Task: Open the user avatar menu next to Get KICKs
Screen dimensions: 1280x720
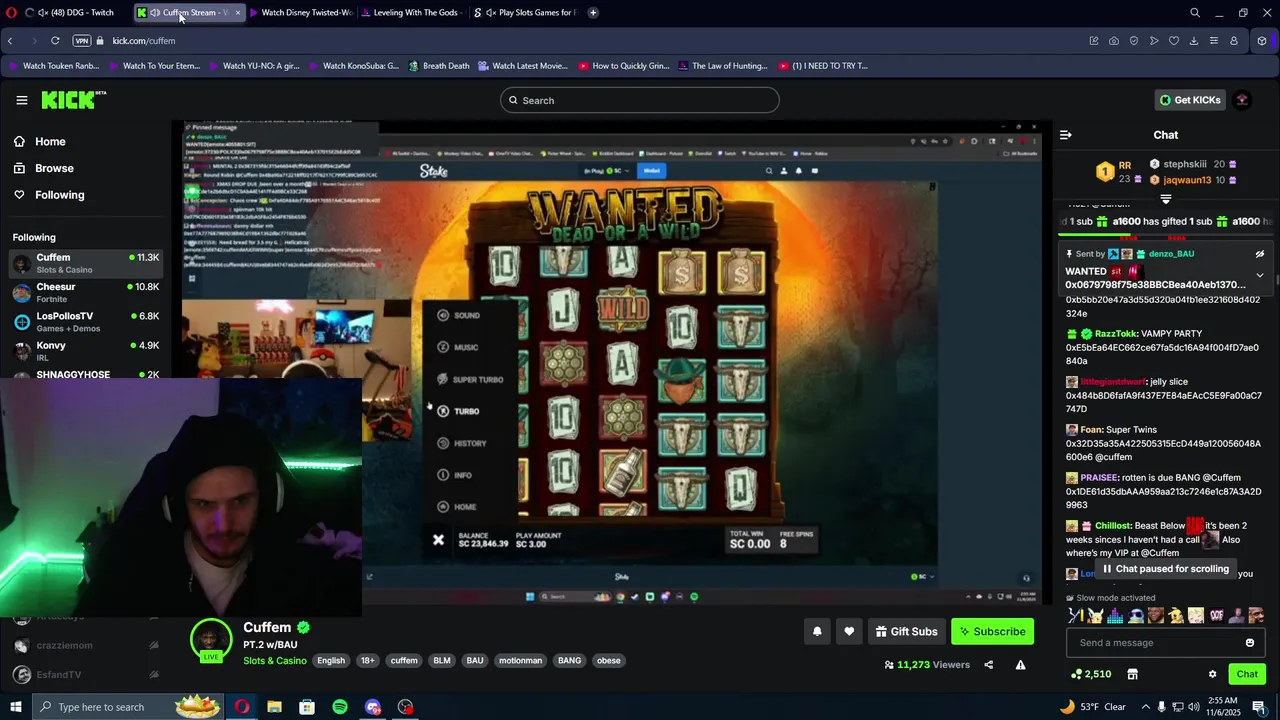Action: point(1242,100)
